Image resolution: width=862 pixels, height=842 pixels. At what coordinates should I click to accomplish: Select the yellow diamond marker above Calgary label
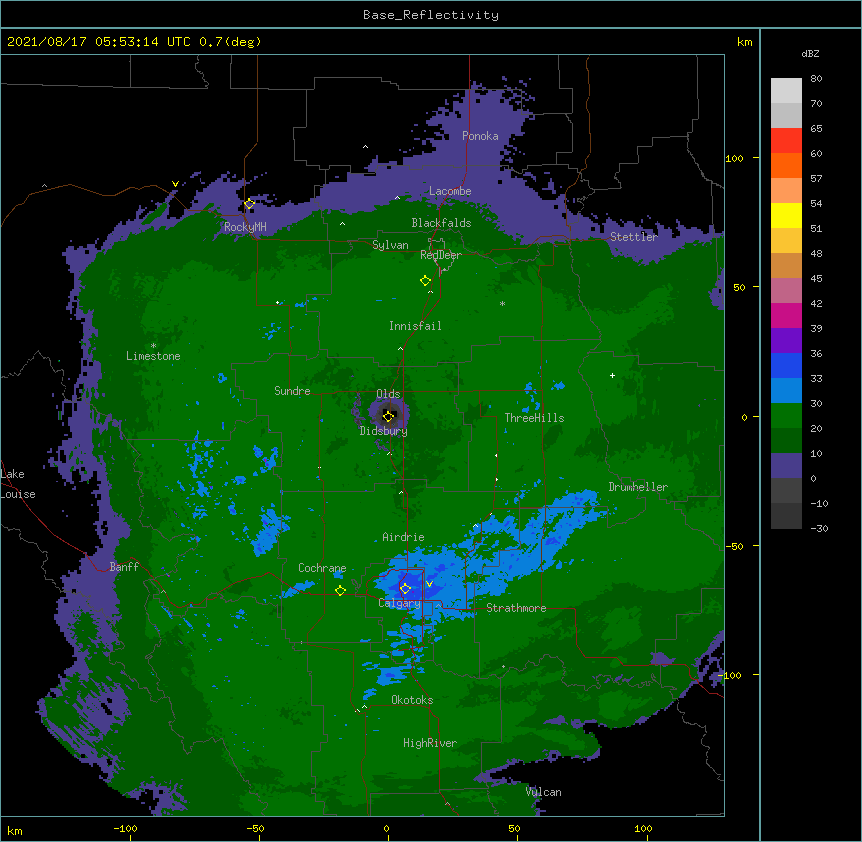click(405, 589)
